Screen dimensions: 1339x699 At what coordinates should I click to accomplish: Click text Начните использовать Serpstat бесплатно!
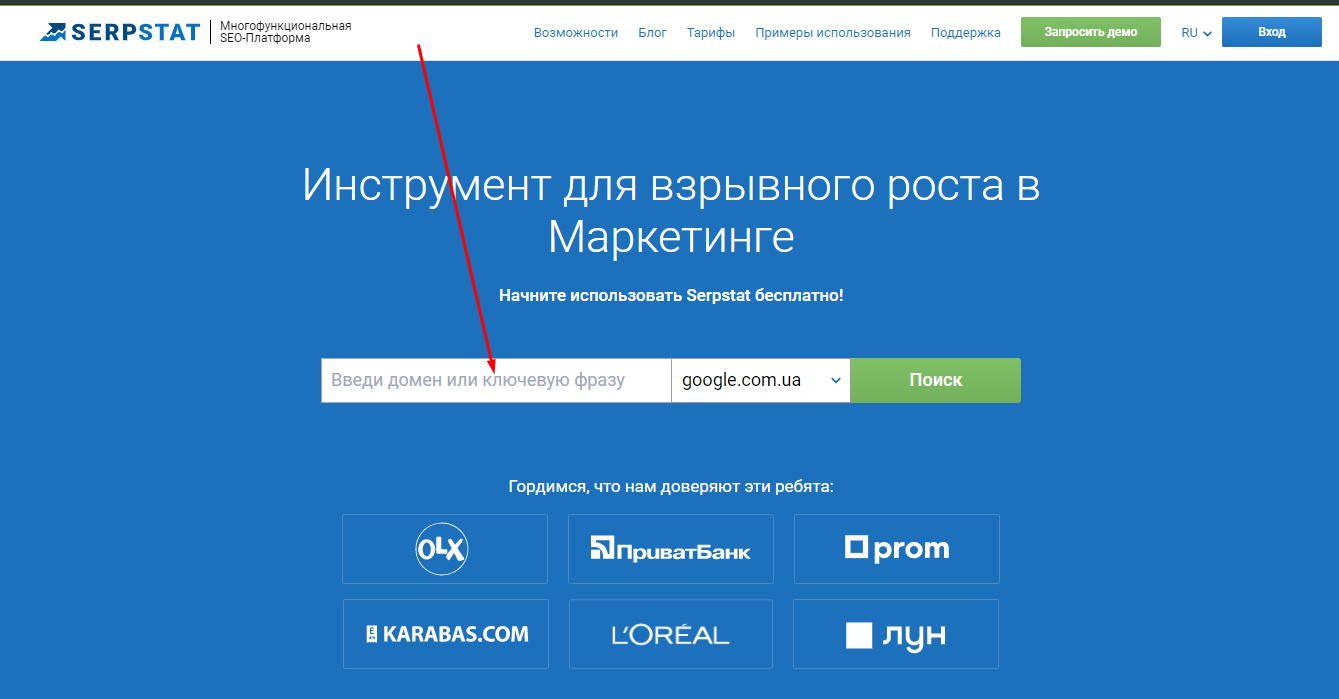(671, 296)
